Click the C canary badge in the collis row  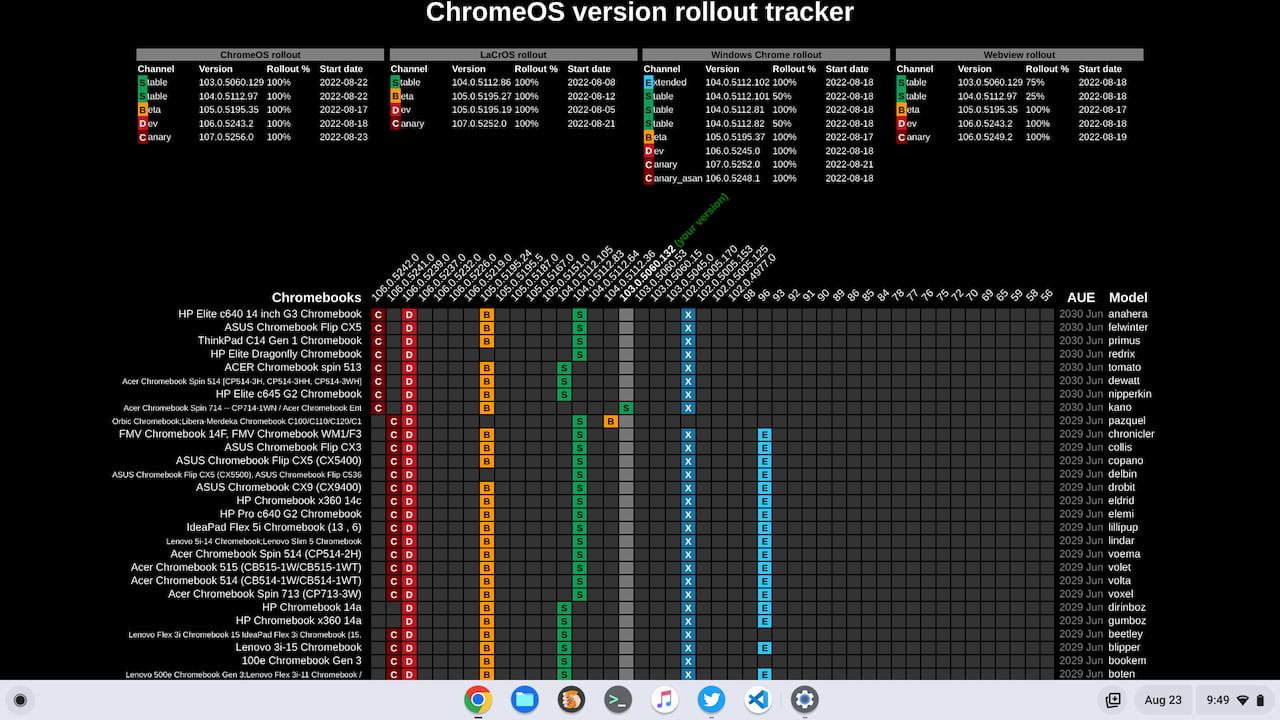click(x=394, y=447)
